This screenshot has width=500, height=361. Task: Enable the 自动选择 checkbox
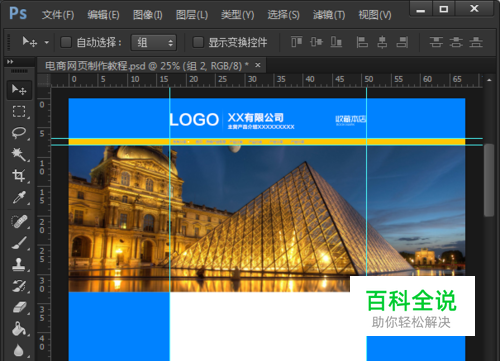click(x=66, y=42)
